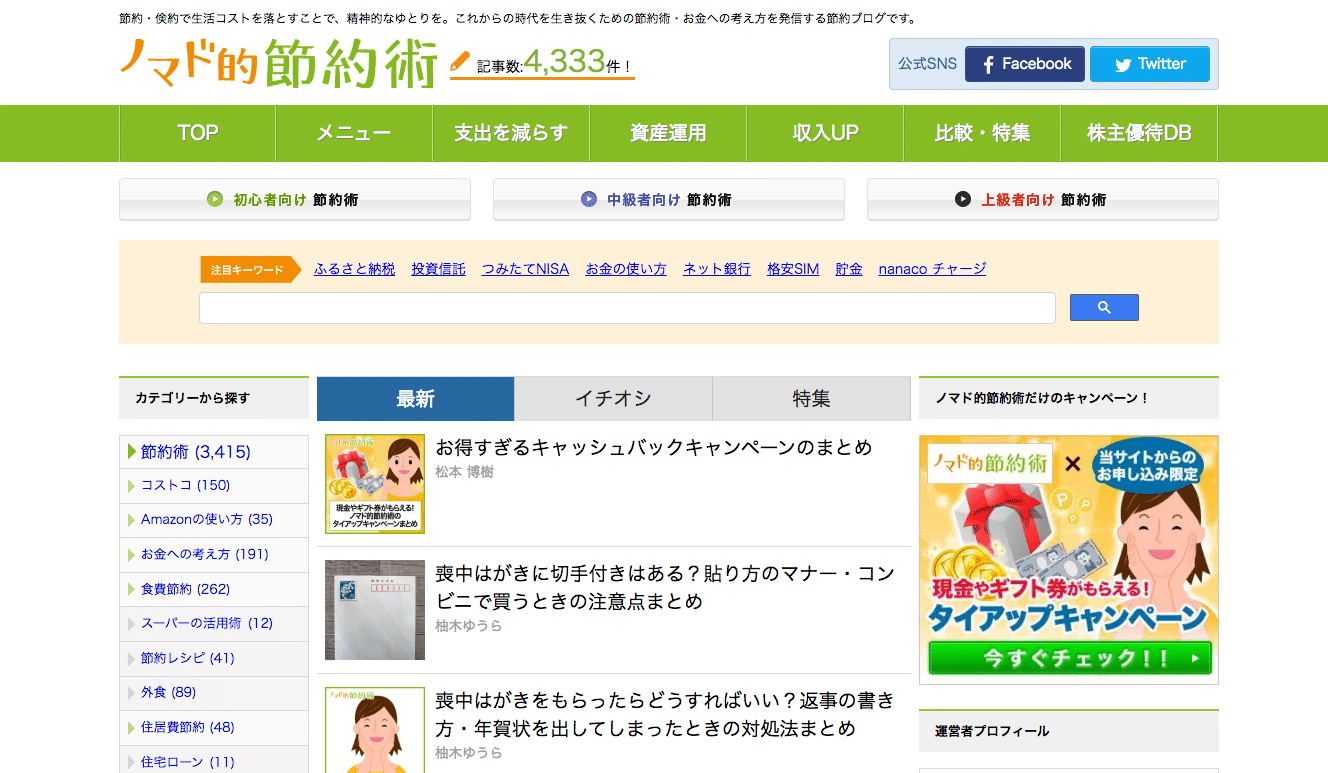Switch to the 特集 tab
Image resolution: width=1328 pixels, height=773 pixels.
click(x=811, y=399)
